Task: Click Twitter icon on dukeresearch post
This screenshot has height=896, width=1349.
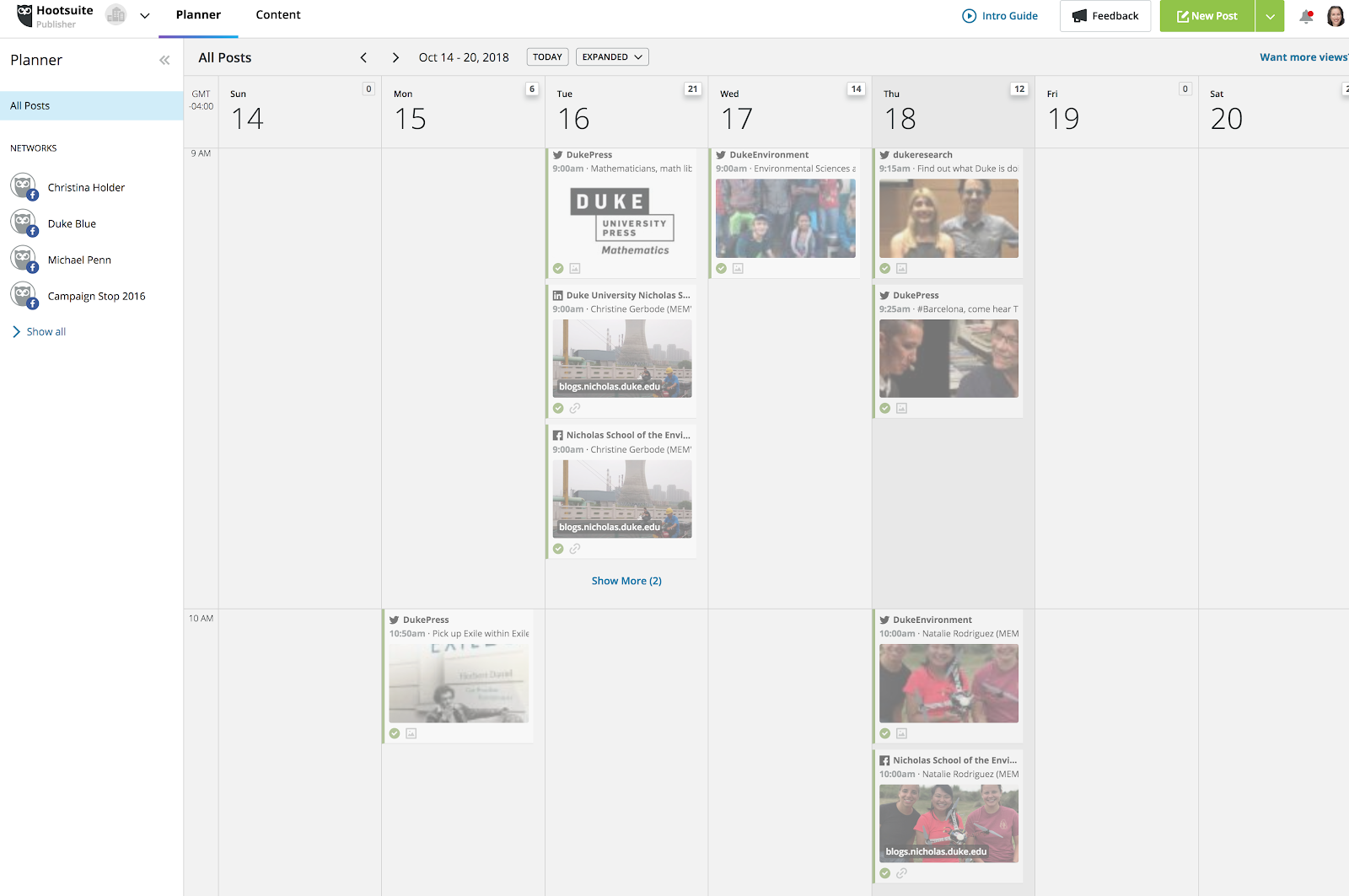Action: [884, 155]
